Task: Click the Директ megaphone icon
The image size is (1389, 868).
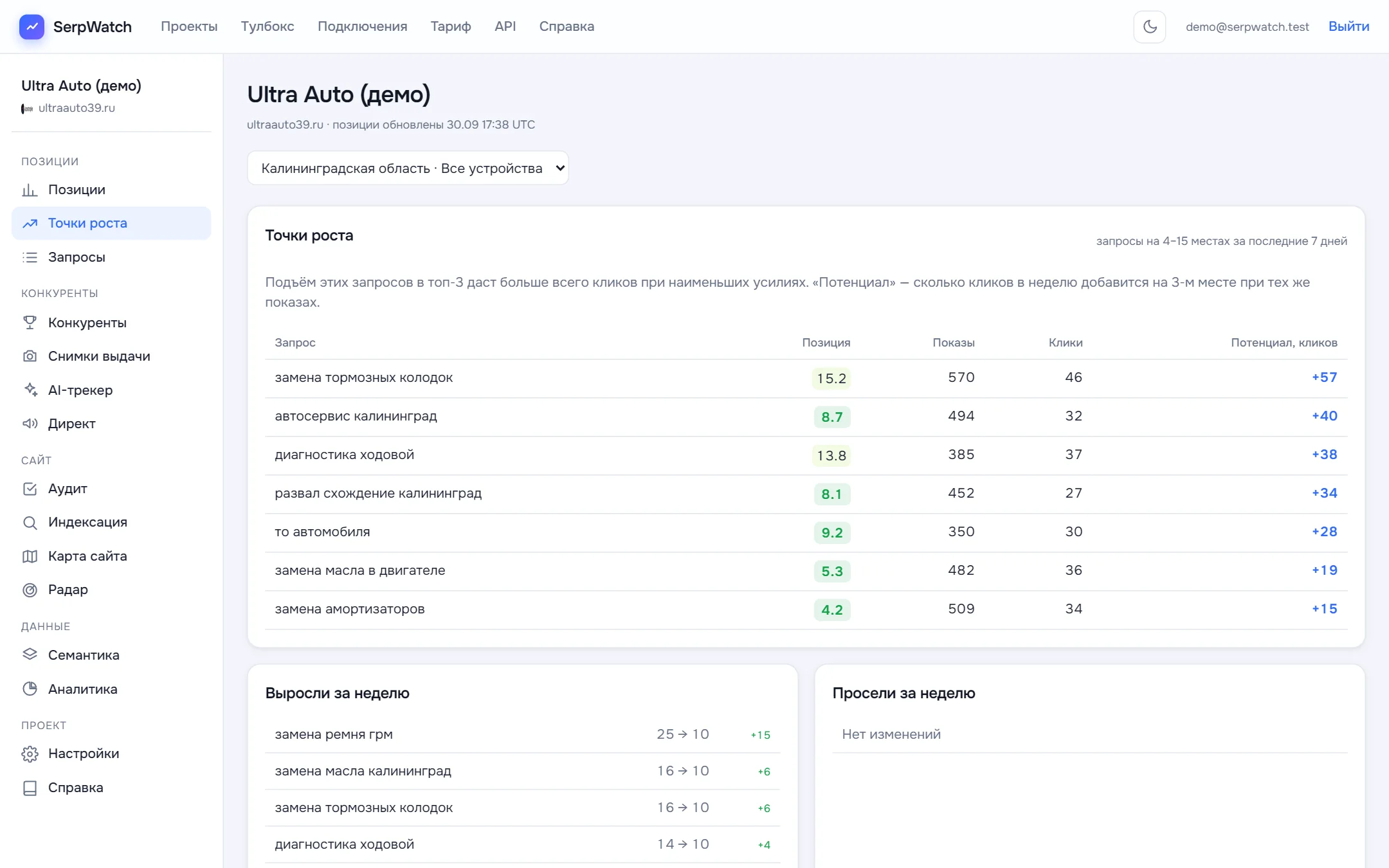Action: 30,424
